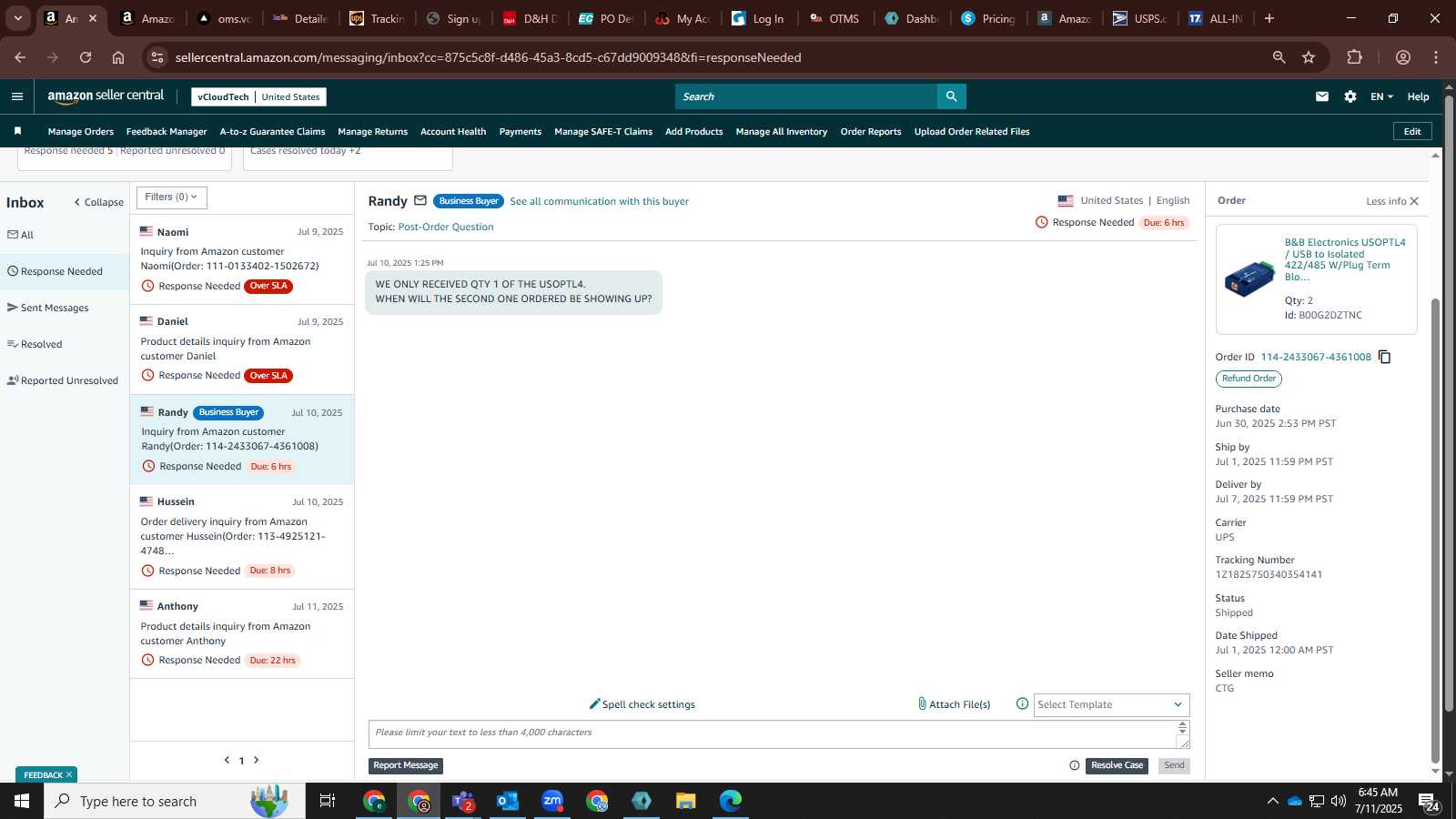This screenshot has height=819, width=1456.
Task: Go to Manage Orders
Action: 81,132
